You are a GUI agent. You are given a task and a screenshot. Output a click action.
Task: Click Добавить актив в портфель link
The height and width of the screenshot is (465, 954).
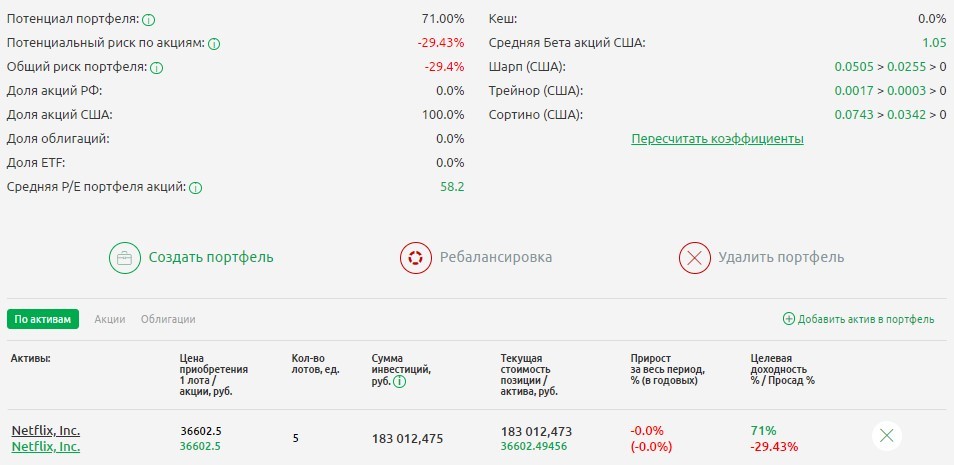pyautogui.click(x=866, y=320)
